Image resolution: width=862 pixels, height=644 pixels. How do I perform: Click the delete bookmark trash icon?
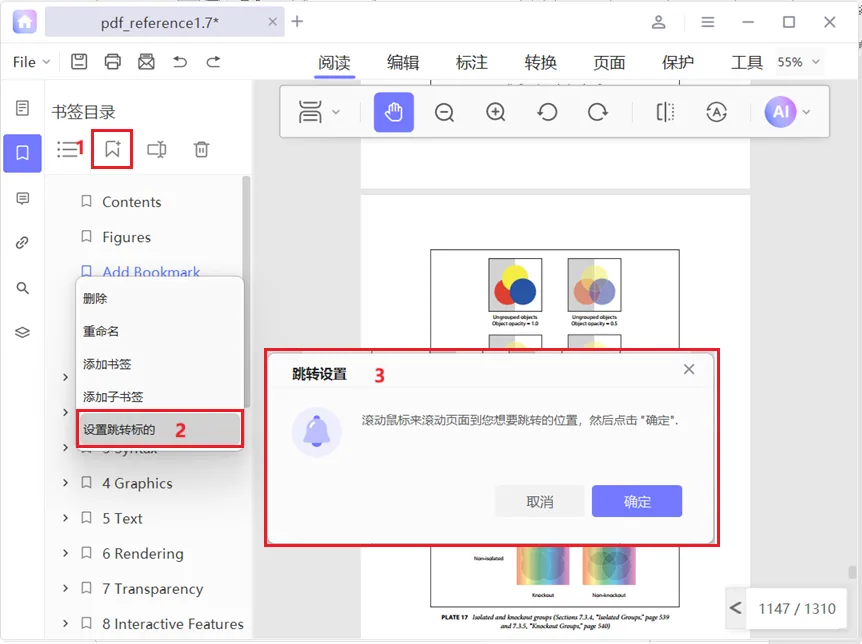pos(201,149)
